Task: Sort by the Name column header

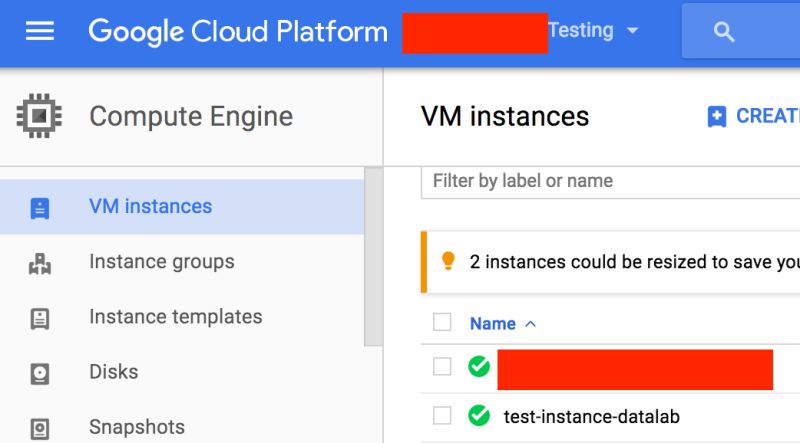Action: point(492,324)
